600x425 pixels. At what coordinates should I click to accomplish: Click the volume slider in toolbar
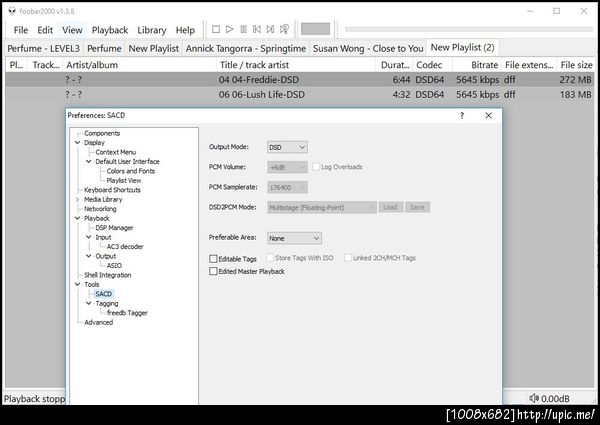(x=315, y=29)
